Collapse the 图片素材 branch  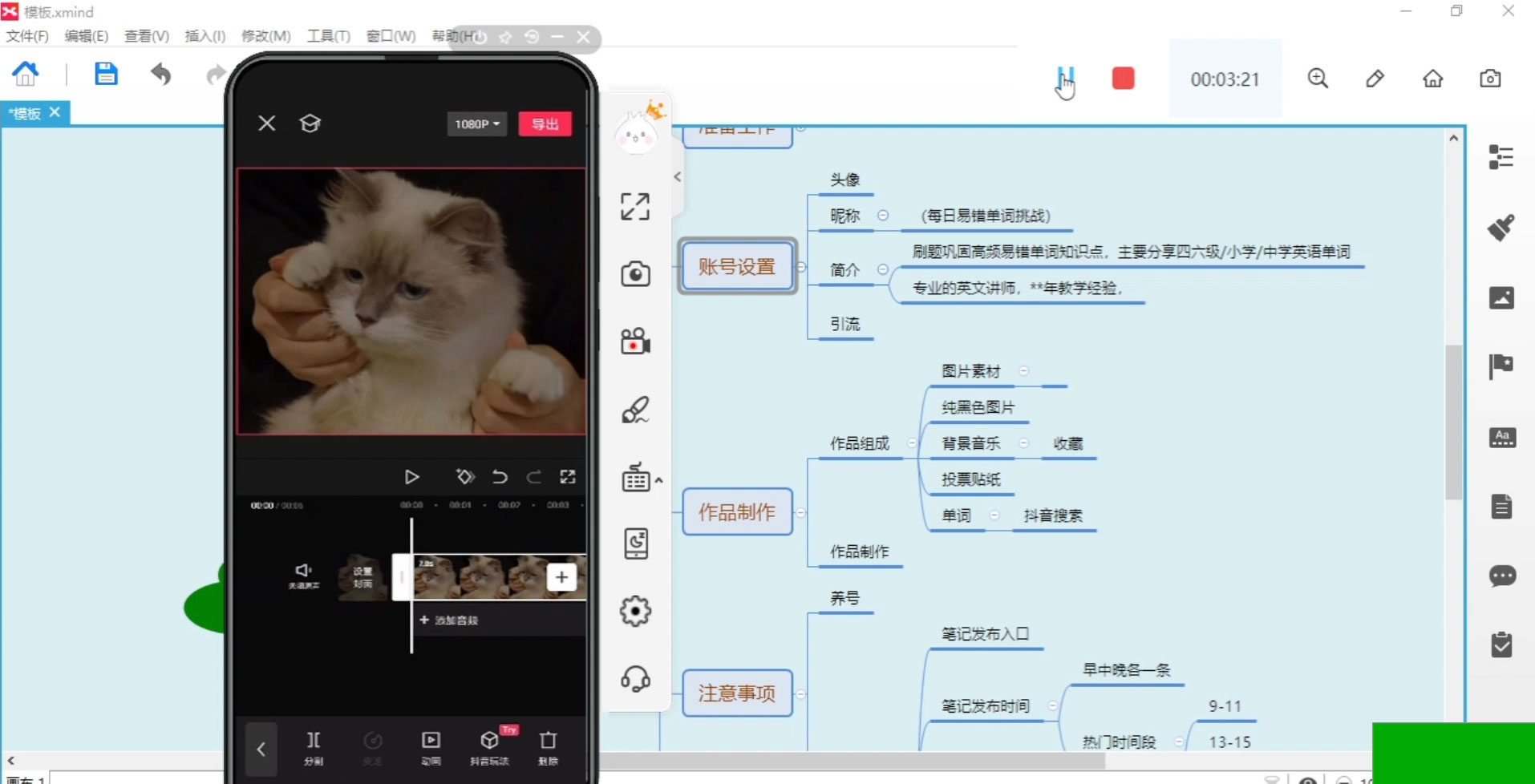[1024, 370]
